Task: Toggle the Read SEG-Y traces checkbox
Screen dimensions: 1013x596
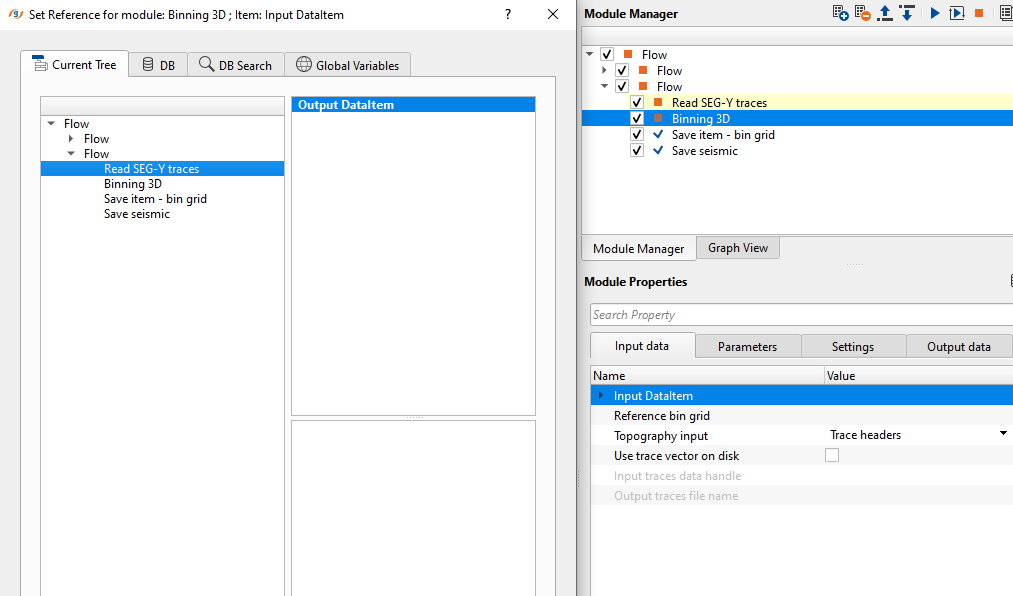Action: (x=637, y=103)
